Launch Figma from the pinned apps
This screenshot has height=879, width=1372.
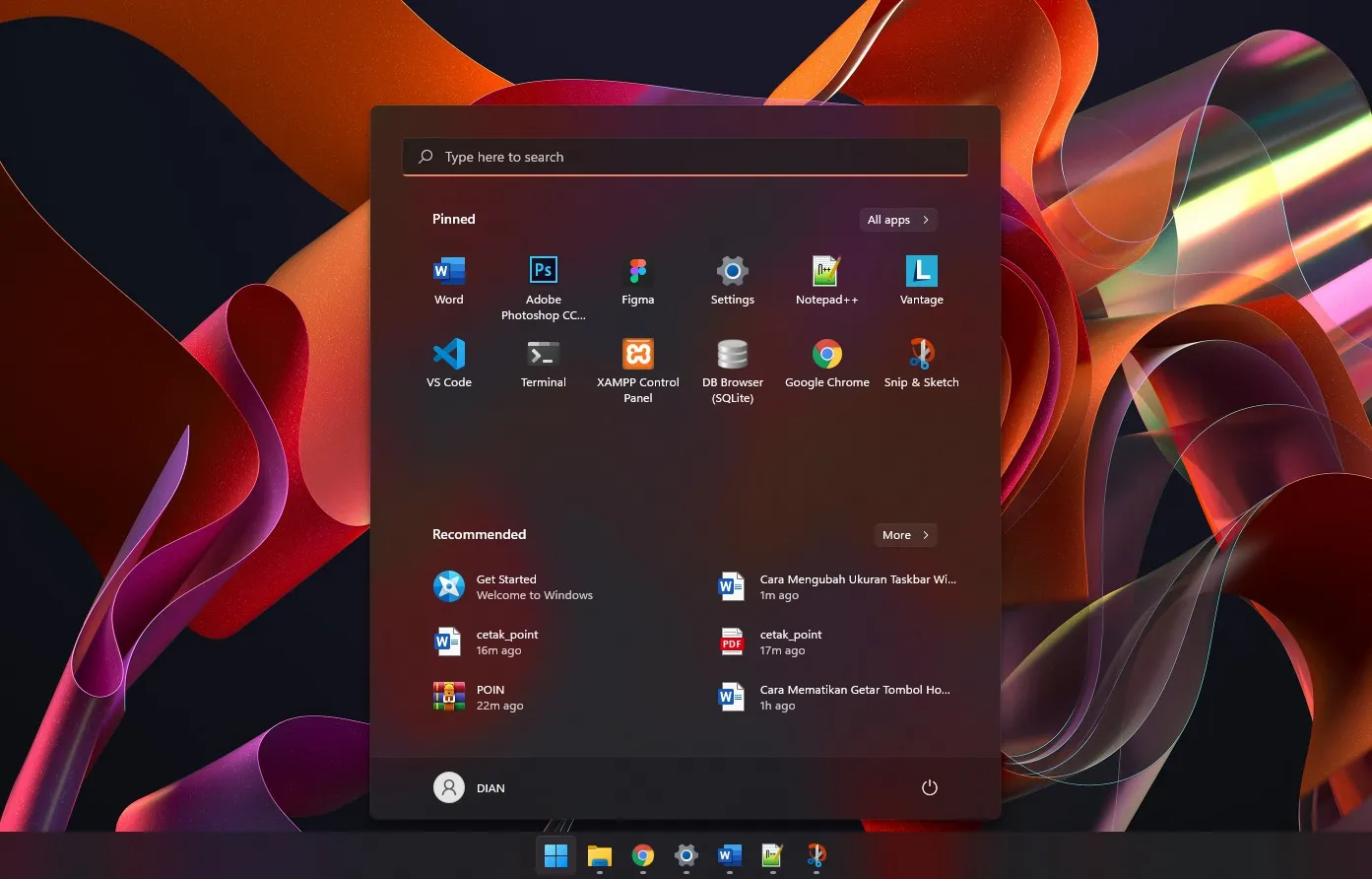[x=637, y=279]
